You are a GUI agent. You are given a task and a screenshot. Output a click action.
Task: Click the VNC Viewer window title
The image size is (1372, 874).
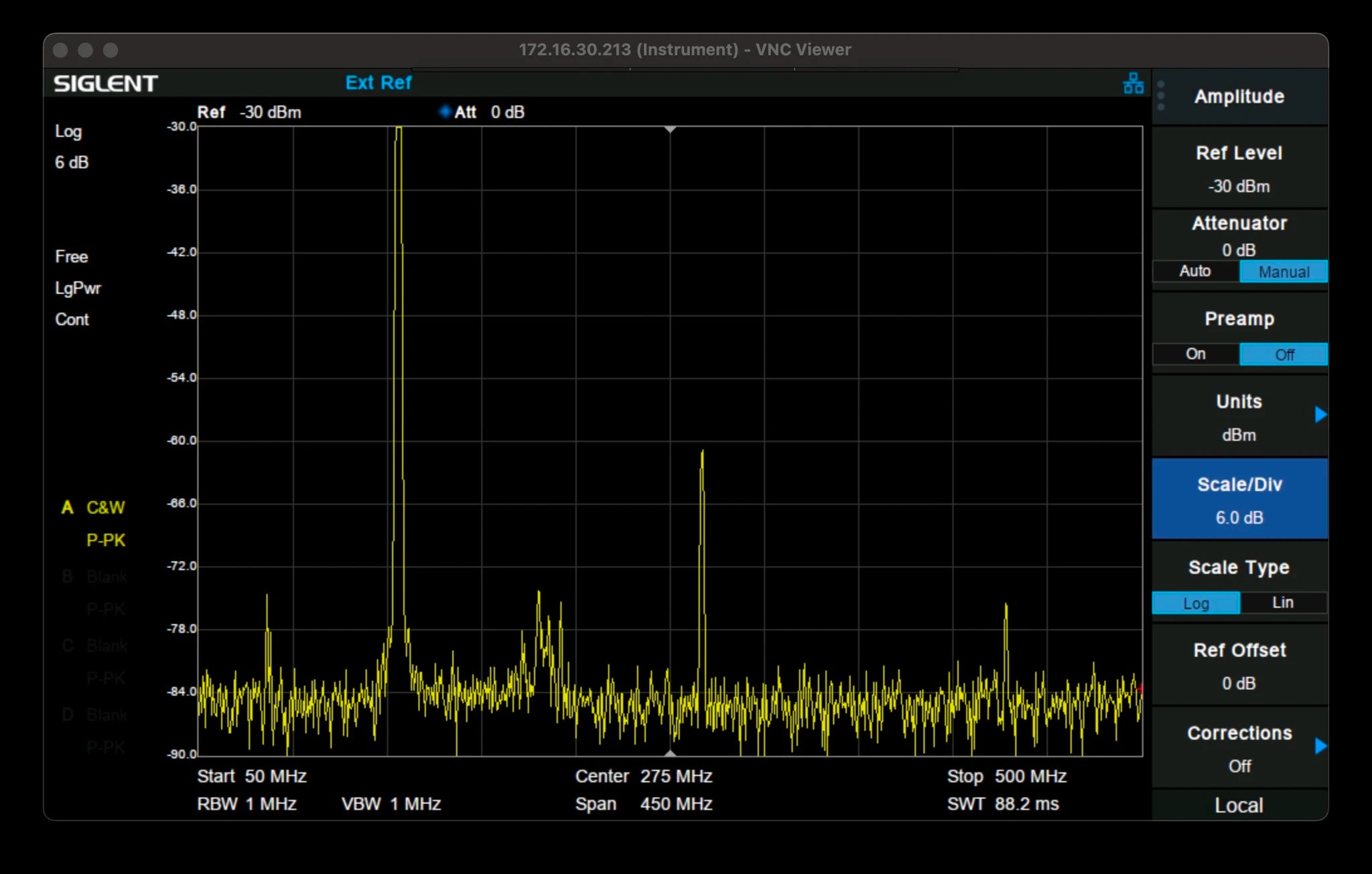(x=685, y=50)
